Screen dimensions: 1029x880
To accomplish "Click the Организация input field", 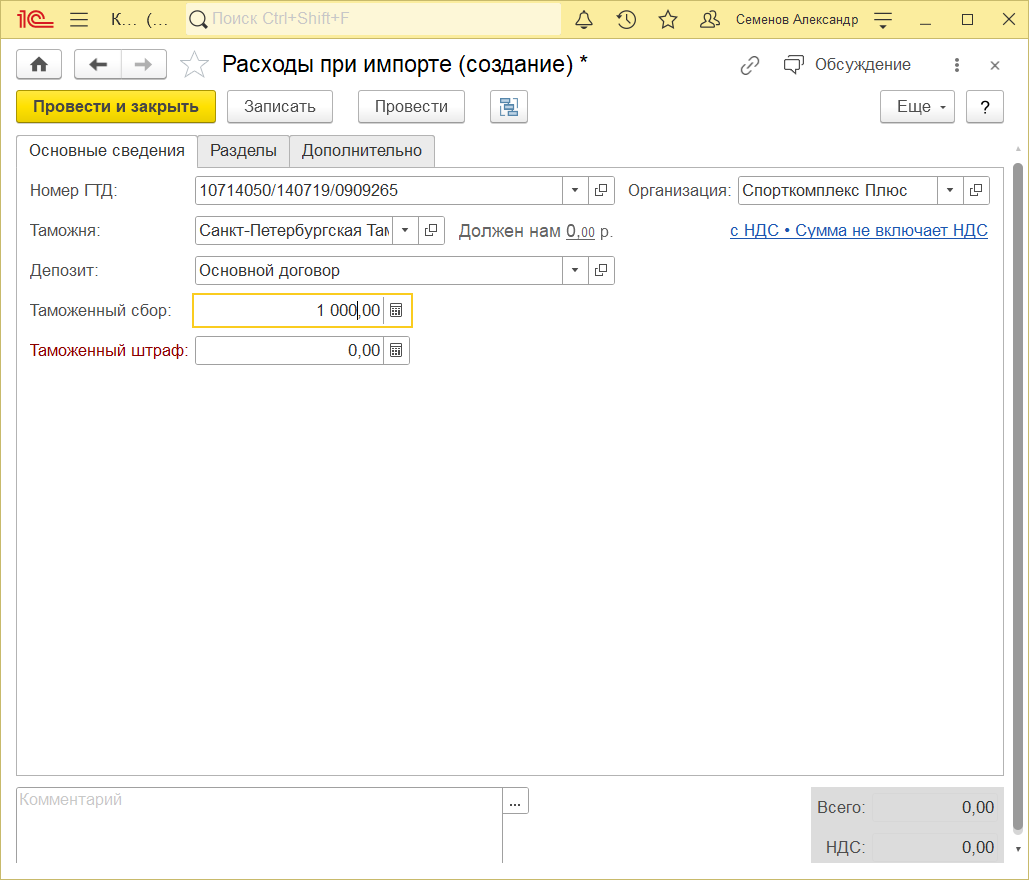I will coord(837,190).
